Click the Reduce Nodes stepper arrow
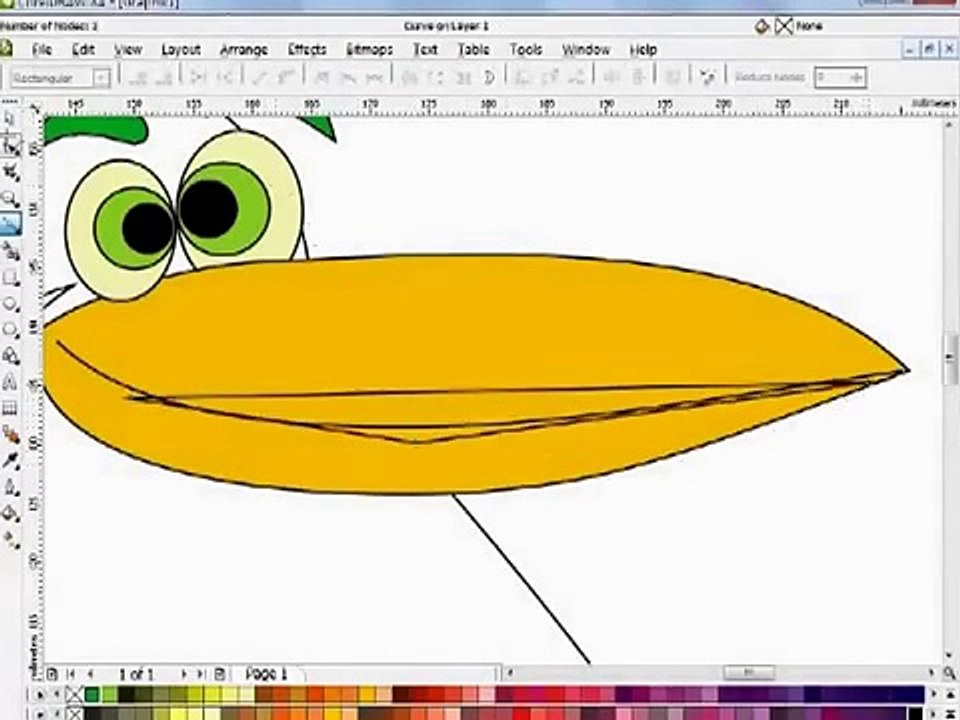This screenshot has width=960, height=720. click(x=856, y=77)
